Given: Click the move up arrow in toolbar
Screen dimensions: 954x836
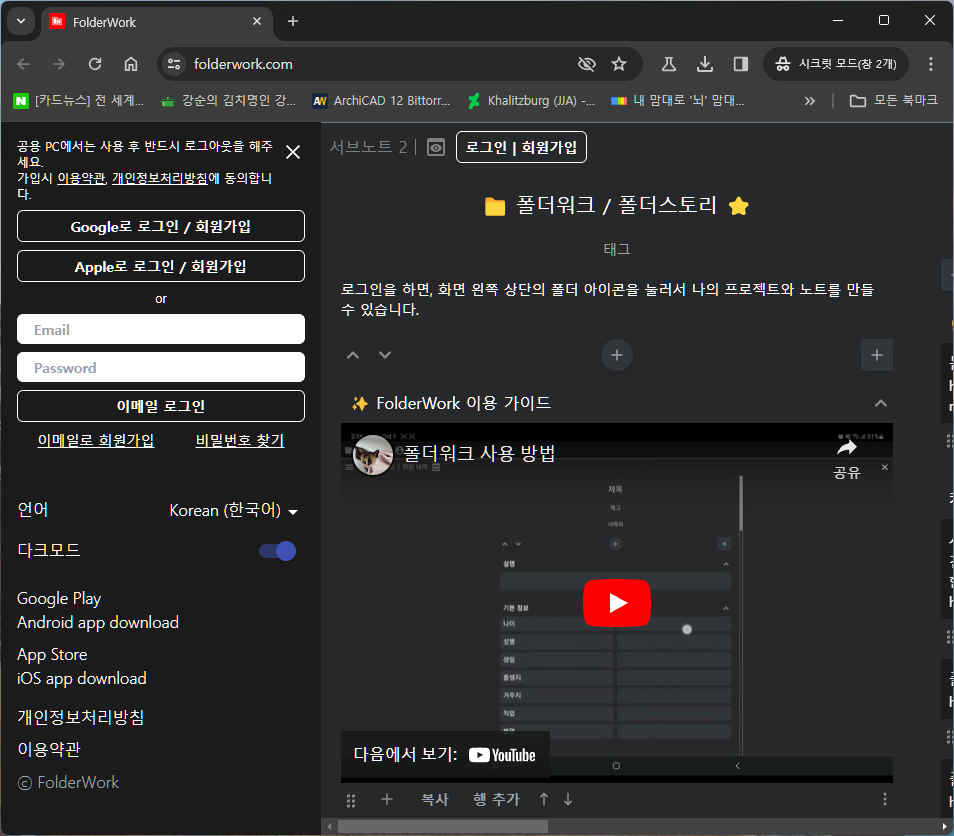Looking at the screenshot, I should [544, 799].
